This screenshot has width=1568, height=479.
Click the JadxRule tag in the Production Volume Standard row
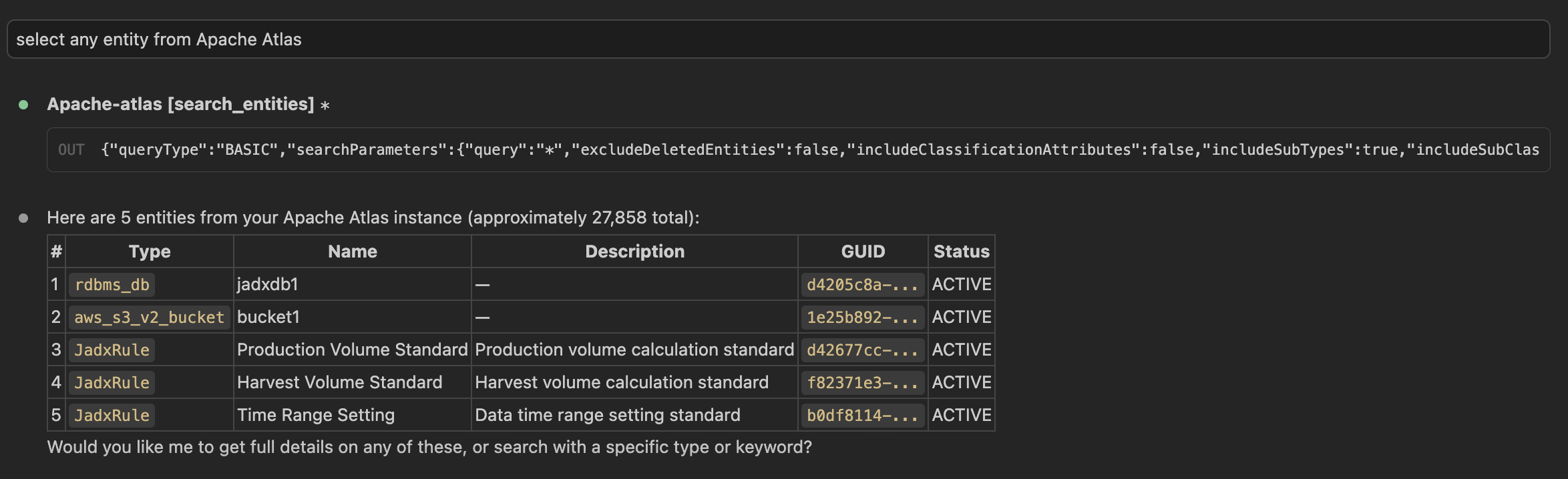point(112,350)
